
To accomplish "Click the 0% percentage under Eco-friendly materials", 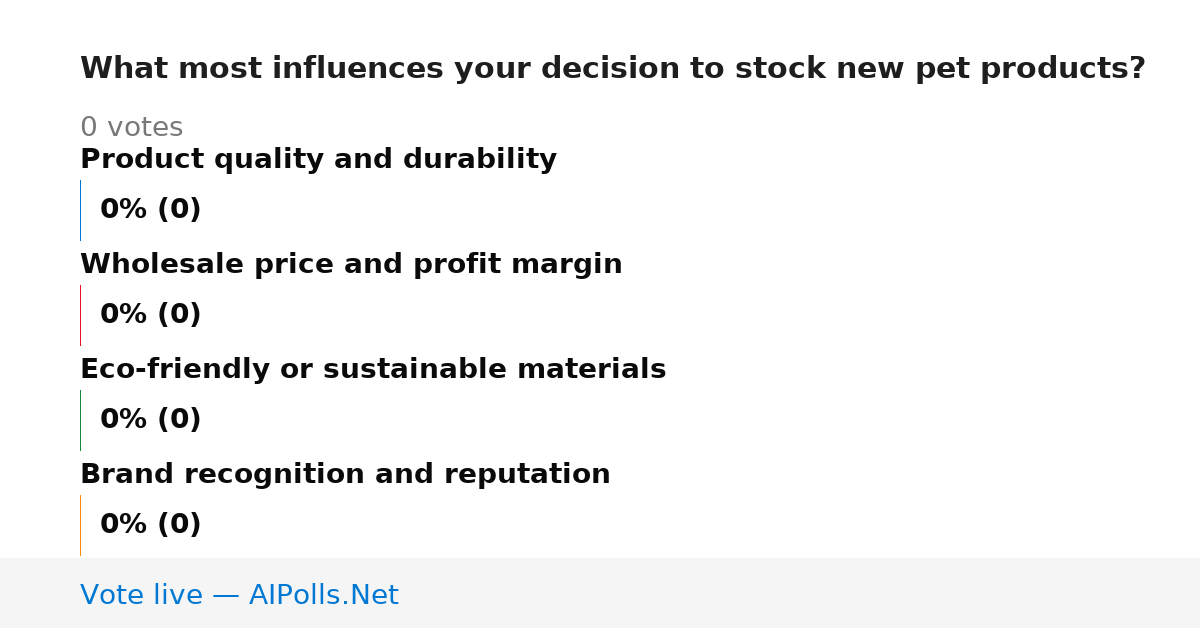I will click(124, 420).
